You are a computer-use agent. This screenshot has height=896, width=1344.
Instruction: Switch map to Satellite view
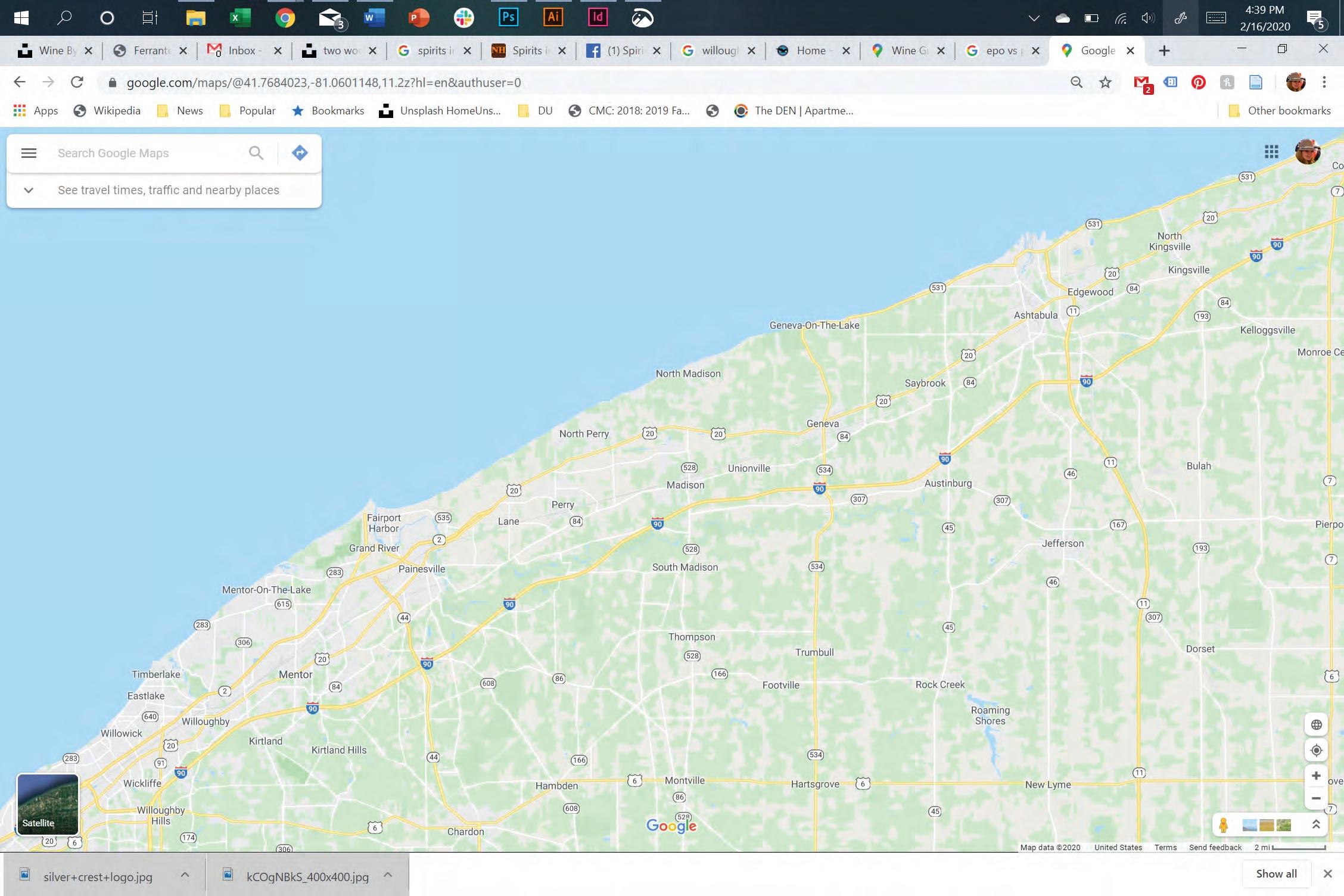[x=48, y=804]
